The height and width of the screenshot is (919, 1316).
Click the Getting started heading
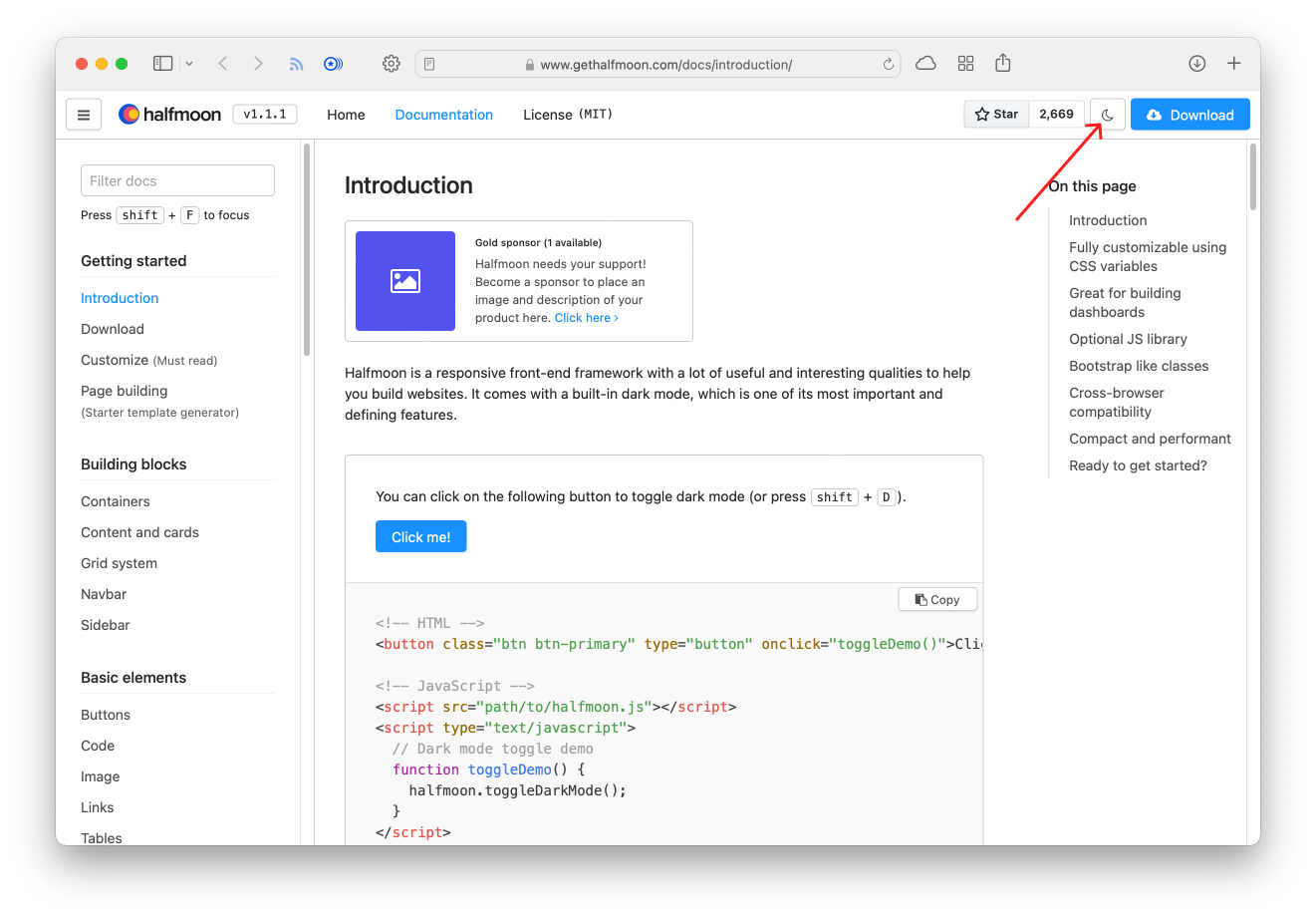tap(133, 261)
